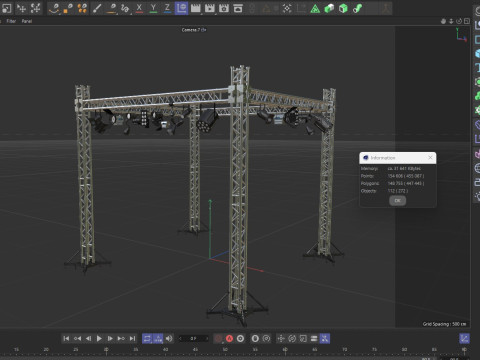Click the Render to Picture Viewer icon
Viewport: 480px width, 360px height.
[210, 8]
